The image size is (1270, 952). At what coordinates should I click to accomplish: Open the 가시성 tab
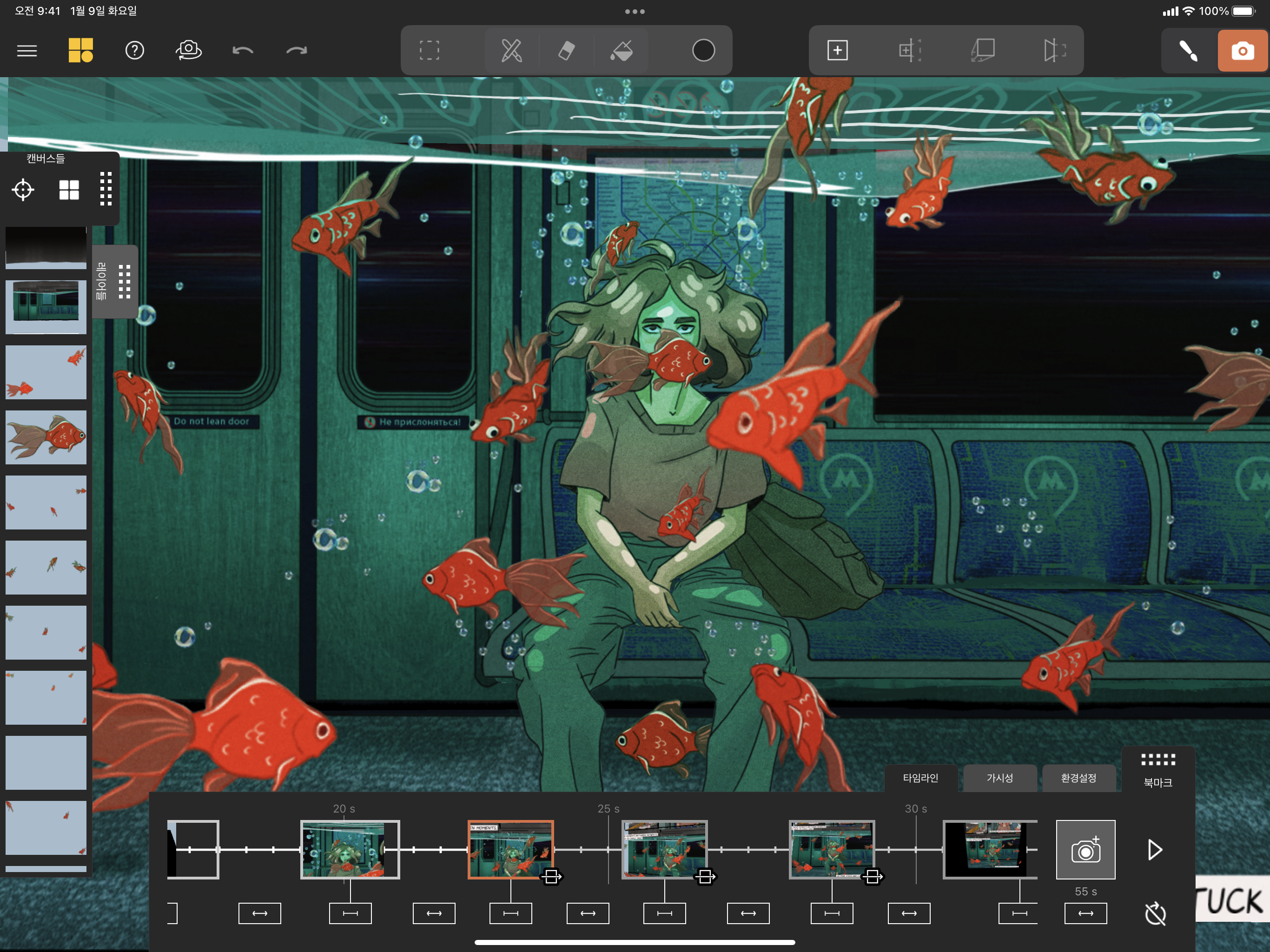click(999, 778)
